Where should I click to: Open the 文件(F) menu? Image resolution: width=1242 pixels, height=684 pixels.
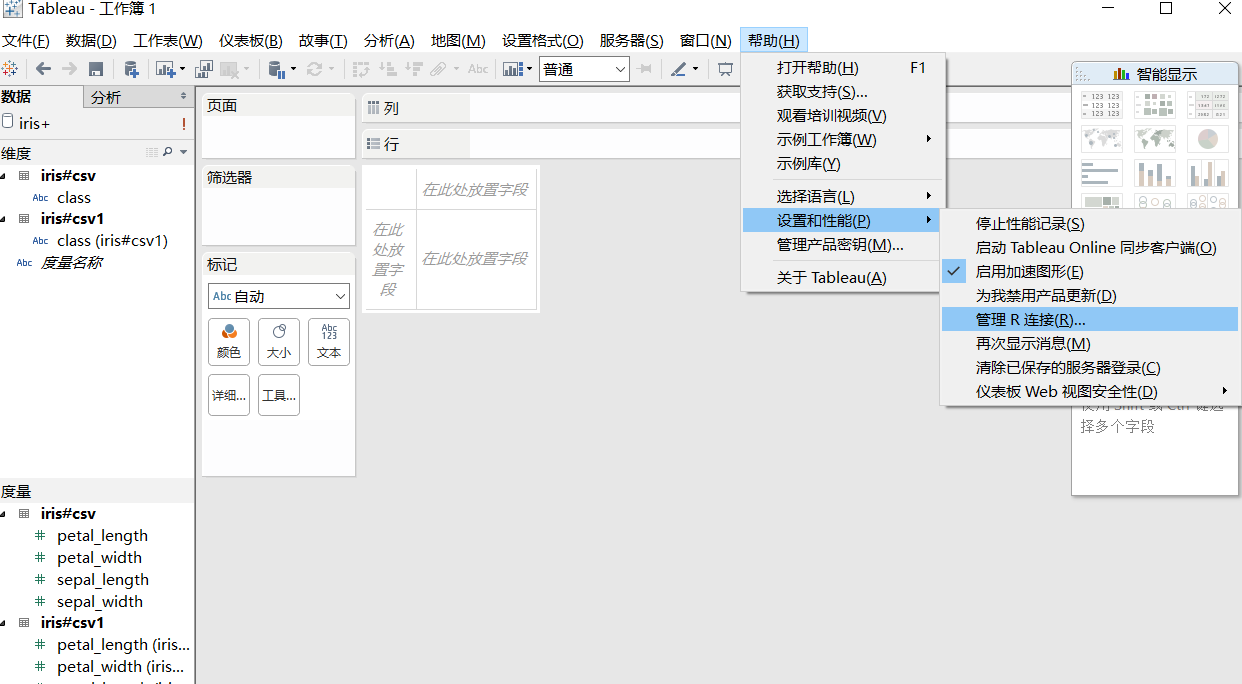25,41
